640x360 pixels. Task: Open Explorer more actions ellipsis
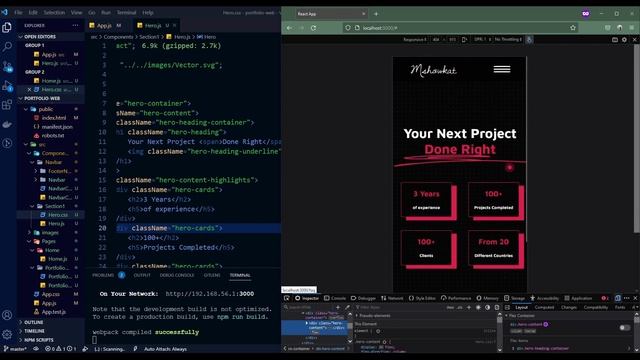point(75,25)
